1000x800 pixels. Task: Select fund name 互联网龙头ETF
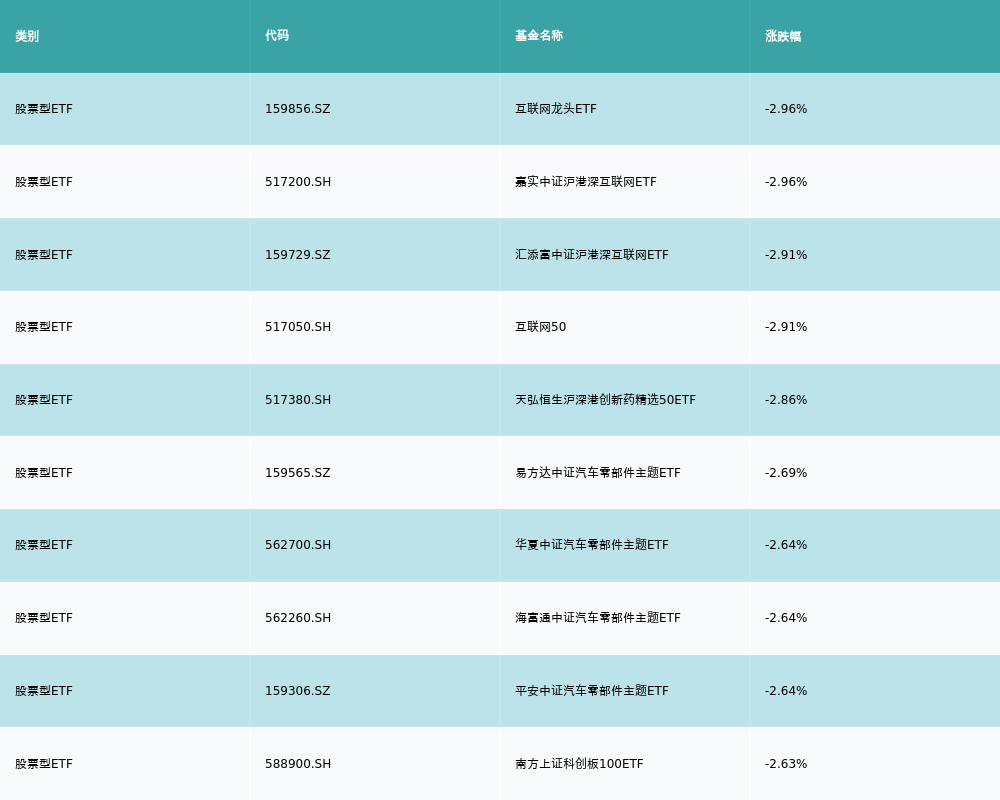tap(555, 109)
